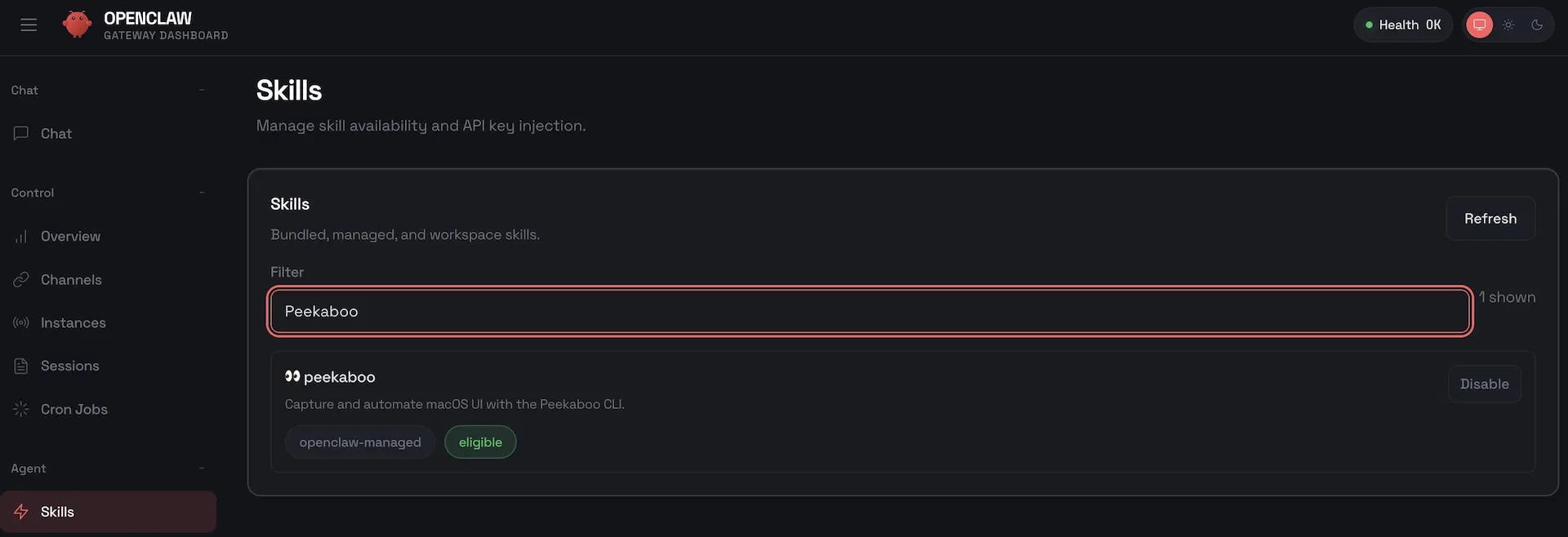The image size is (1568, 537).
Task: Click the Chat speech bubble icon
Action: point(21,133)
